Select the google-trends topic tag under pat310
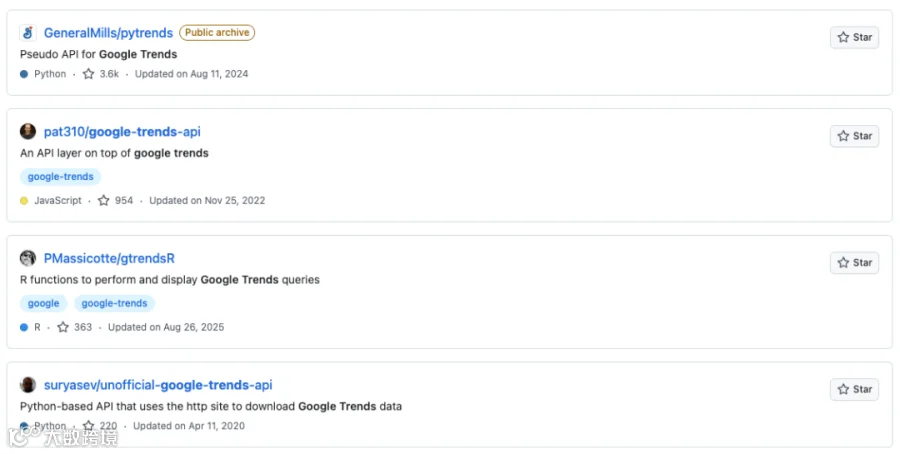The height and width of the screenshot is (454, 900). (60, 177)
